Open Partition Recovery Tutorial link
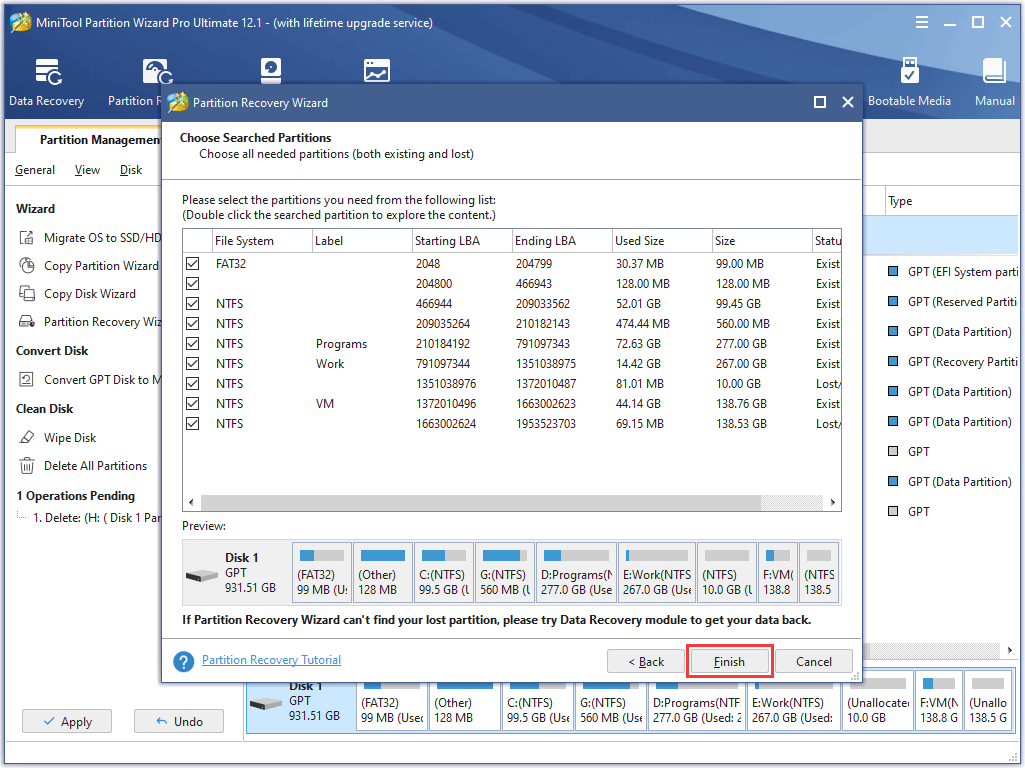The image size is (1025, 768). pos(271,660)
